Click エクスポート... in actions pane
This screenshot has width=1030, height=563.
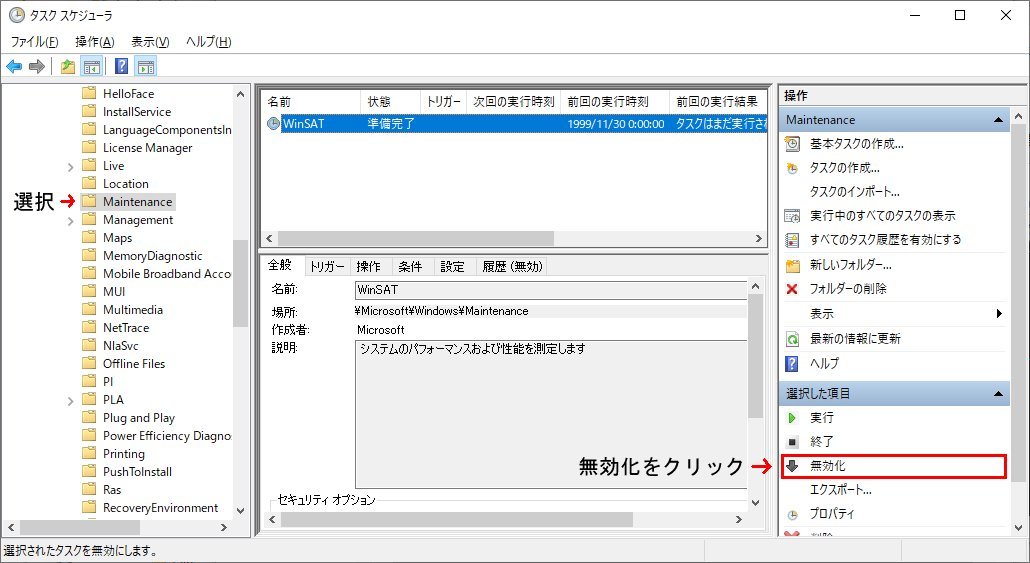point(840,490)
